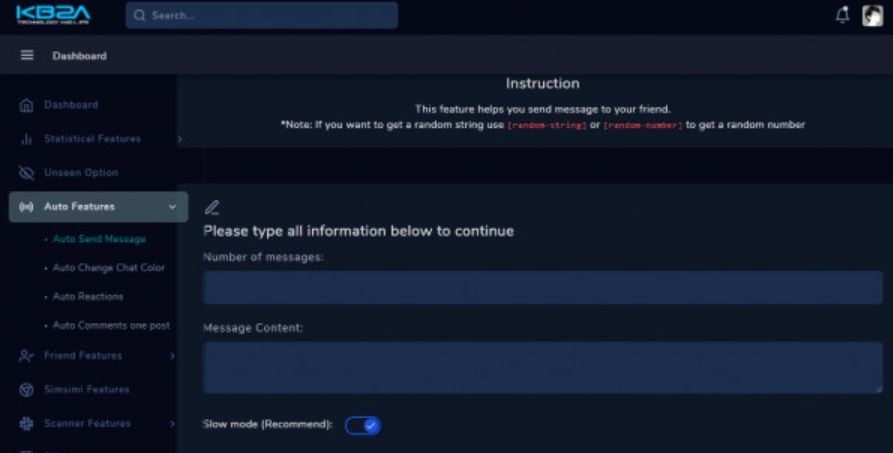Click the Unseen Option crossed-eye icon
The width and height of the screenshot is (893, 453).
pyautogui.click(x=26, y=173)
